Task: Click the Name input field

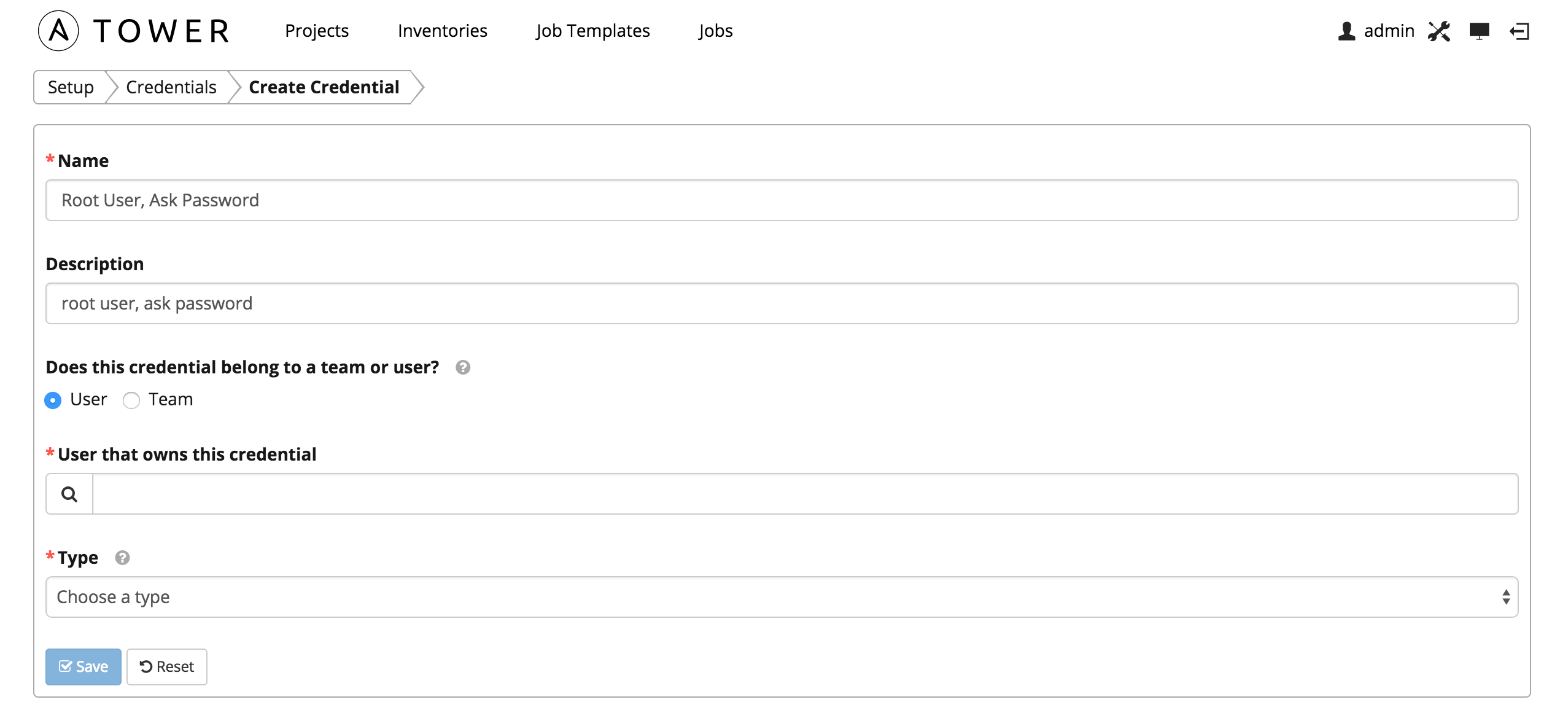Action: (782, 200)
